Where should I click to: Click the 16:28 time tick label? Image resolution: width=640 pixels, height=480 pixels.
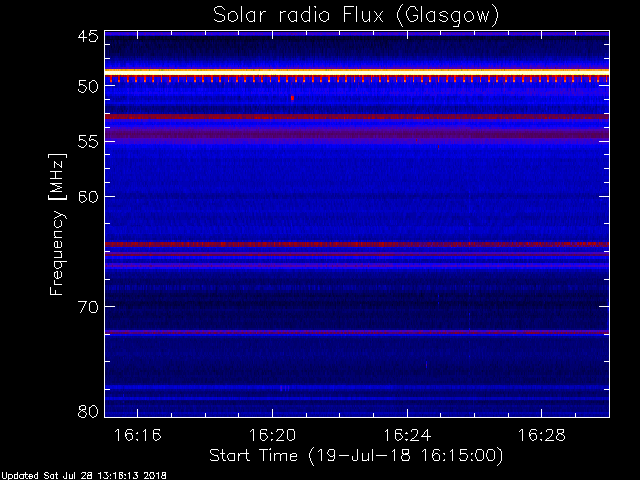[542, 435]
